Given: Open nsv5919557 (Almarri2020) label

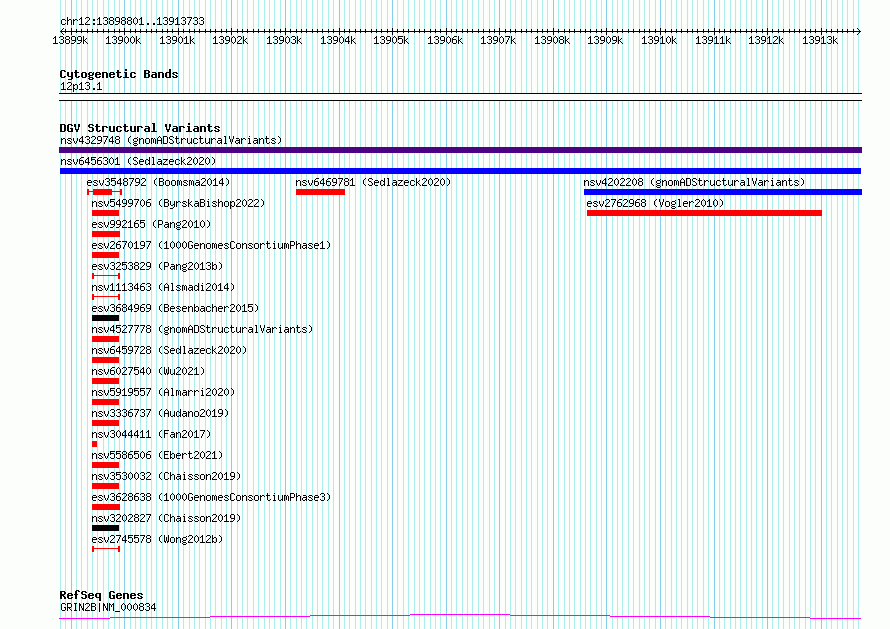Looking at the screenshot, I should pos(163,392).
